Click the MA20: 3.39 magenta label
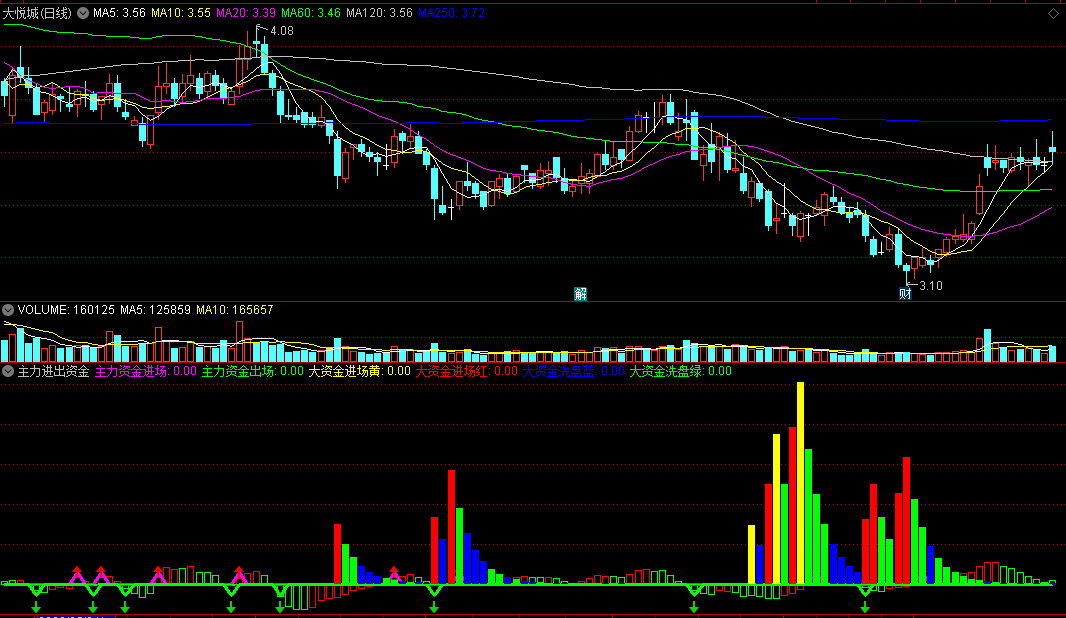Viewport: 1066px width, 618px height. coord(245,13)
